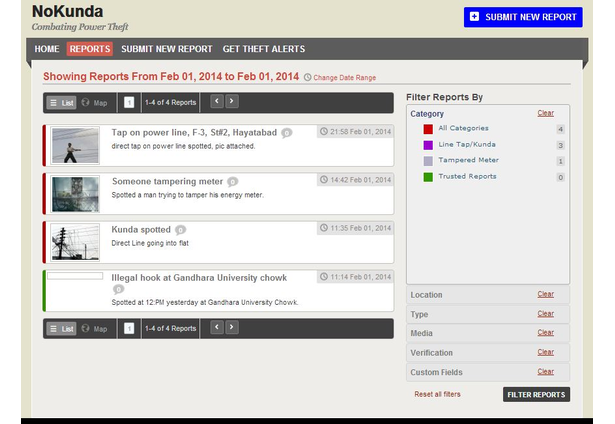Filter by Line Tap/Kunda category
Image resolution: width=615 pixels, height=424 pixels.
click(x=467, y=144)
